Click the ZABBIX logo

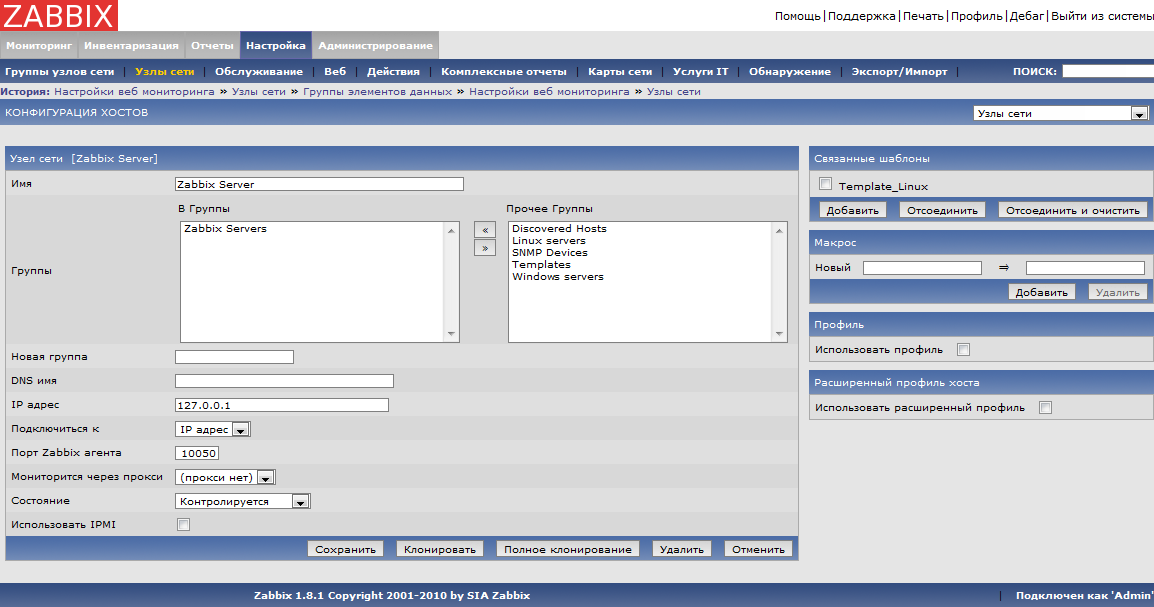tap(59, 15)
